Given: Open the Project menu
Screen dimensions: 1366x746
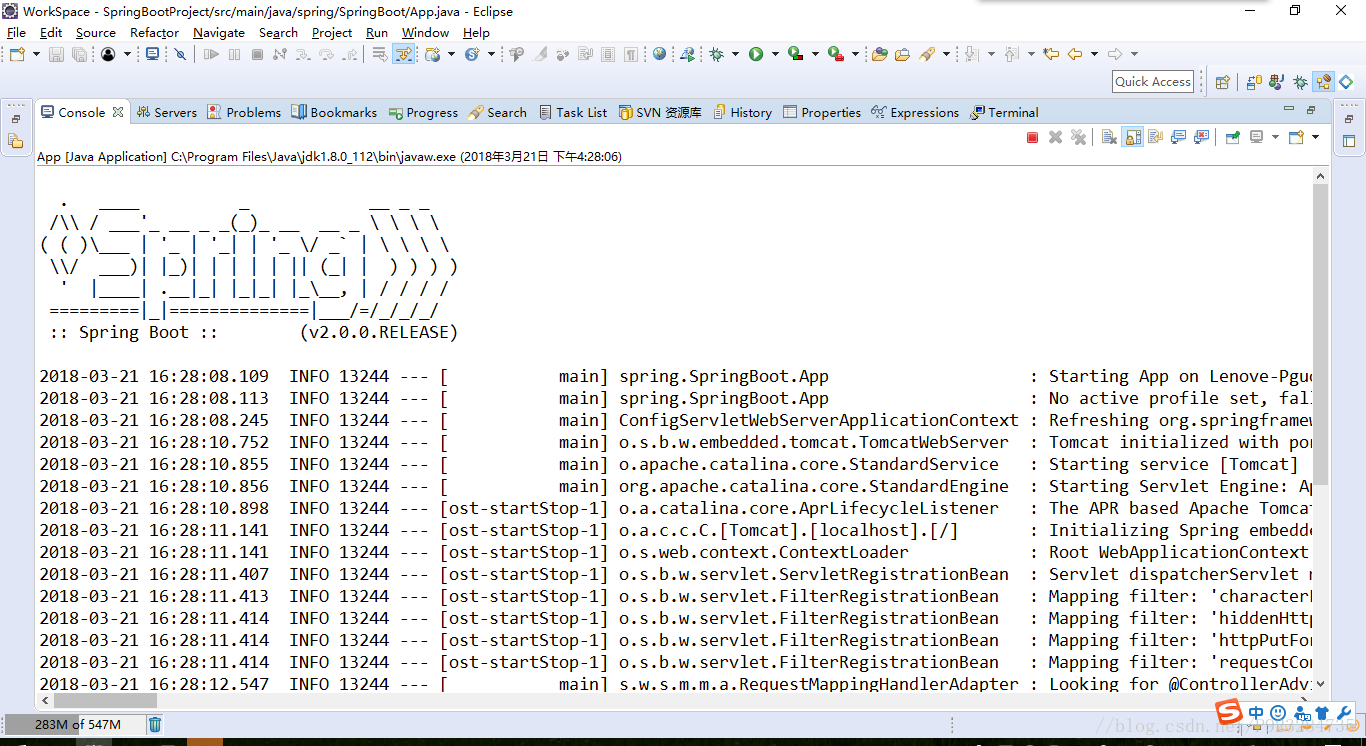Looking at the screenshot, I should [x=332, y=32].
